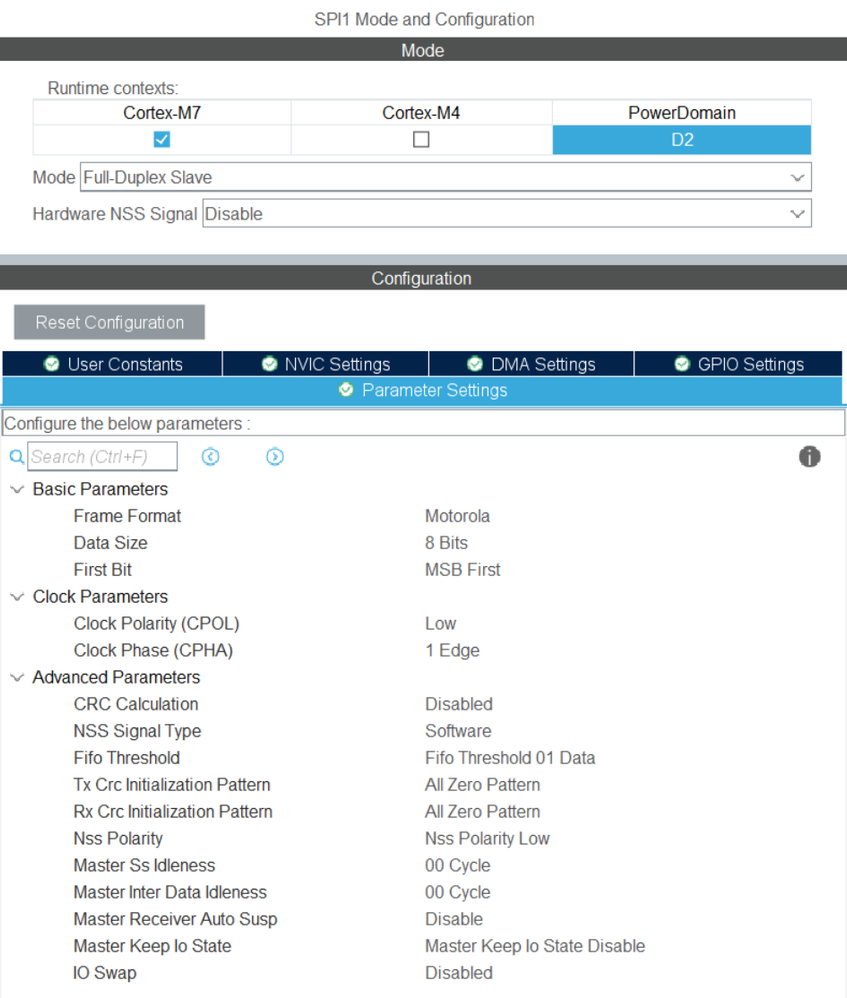Click the parameter search field

coord(102,456)
